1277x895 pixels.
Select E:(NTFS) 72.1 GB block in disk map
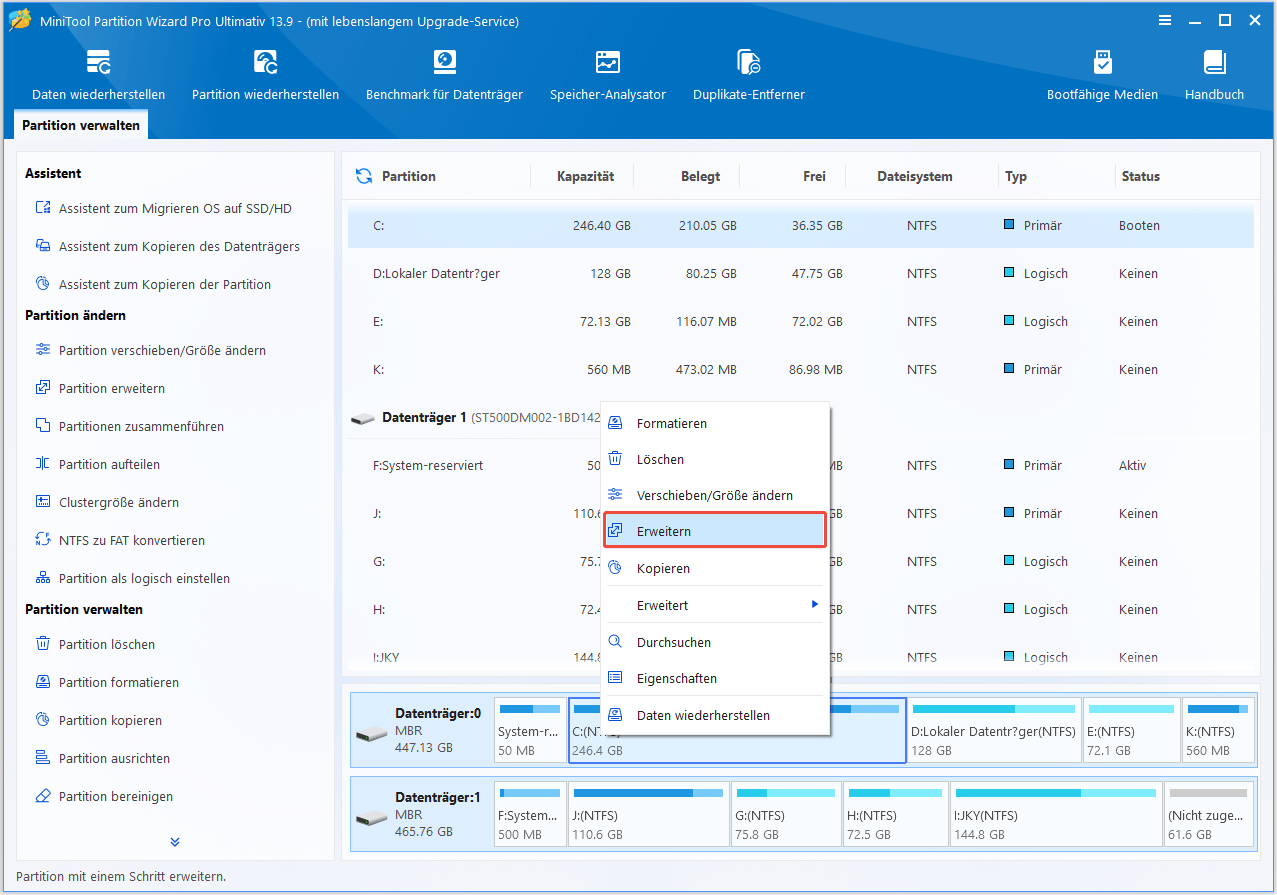[1131, 731]
